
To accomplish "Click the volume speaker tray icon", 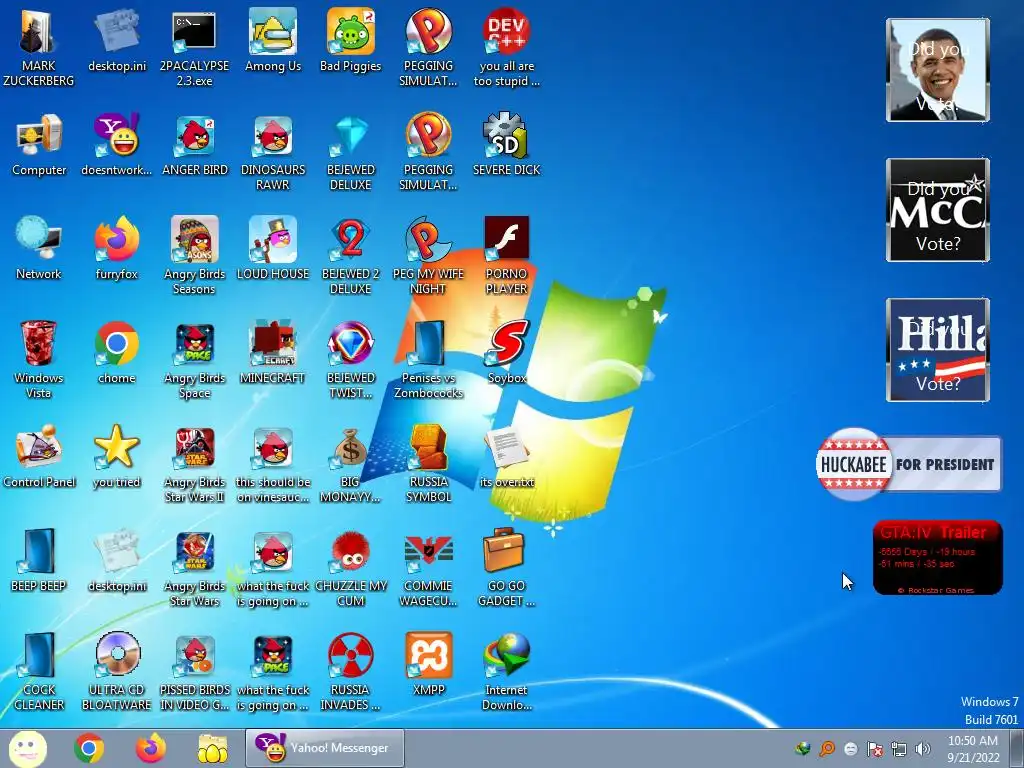I will [923, 749].
